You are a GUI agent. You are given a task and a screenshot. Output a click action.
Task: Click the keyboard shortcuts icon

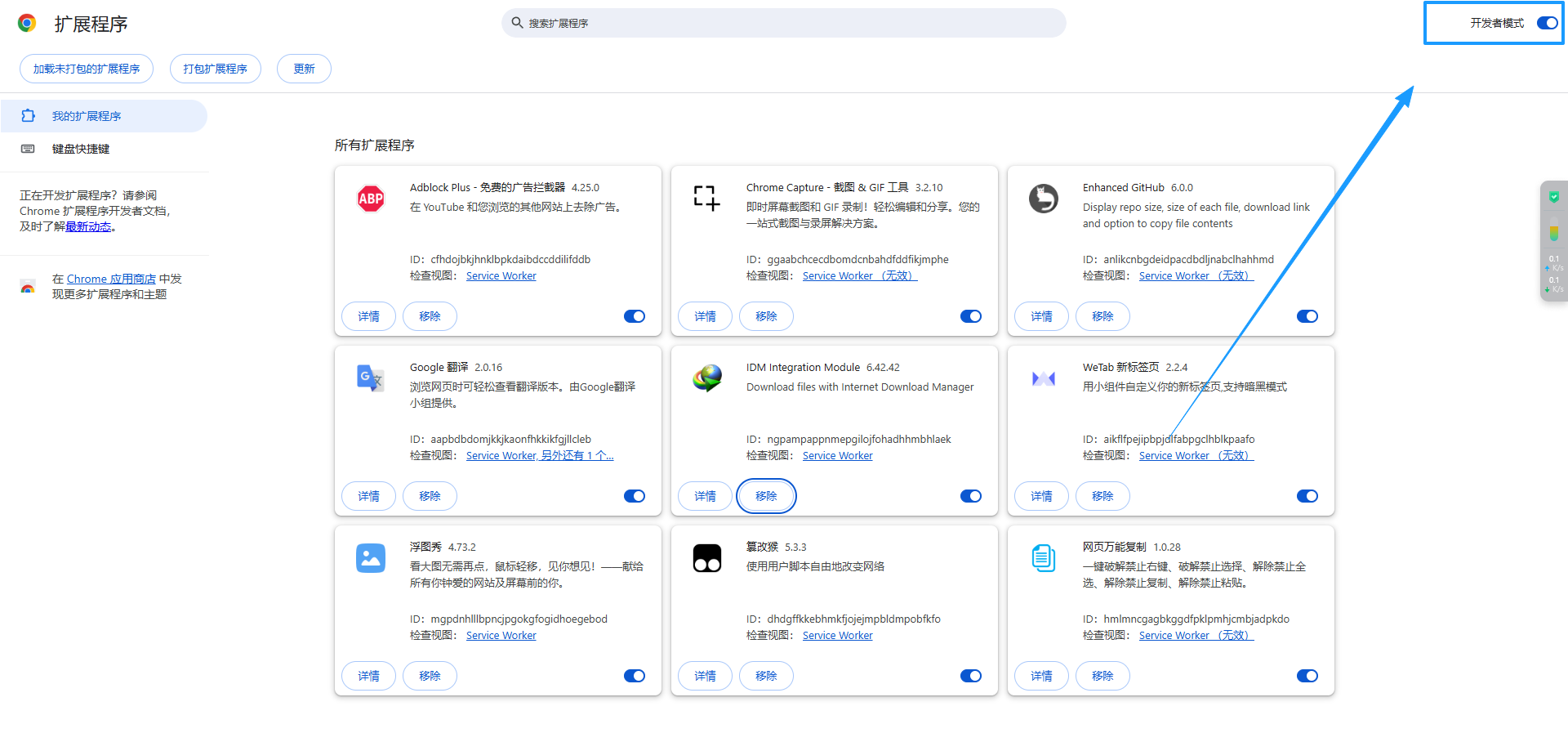28,149
